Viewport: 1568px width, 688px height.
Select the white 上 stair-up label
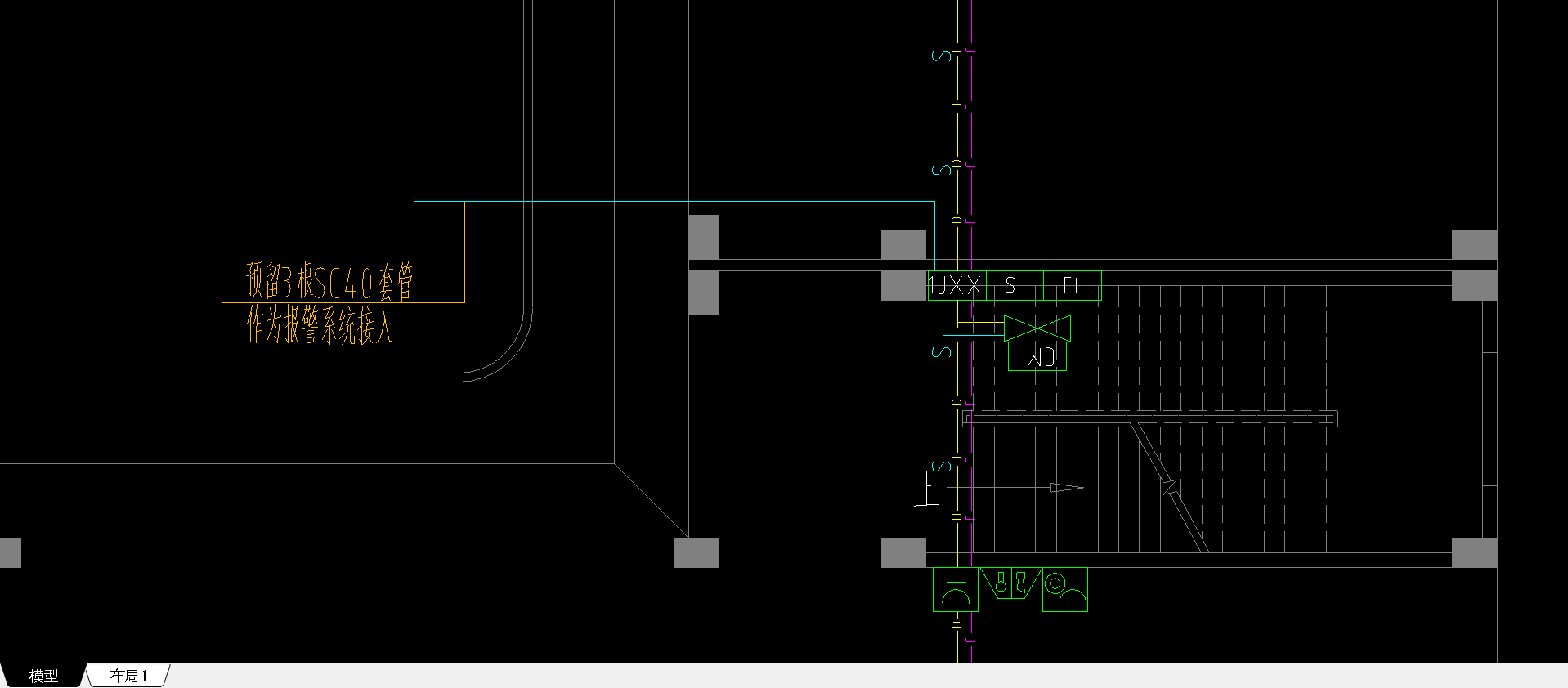927,489
